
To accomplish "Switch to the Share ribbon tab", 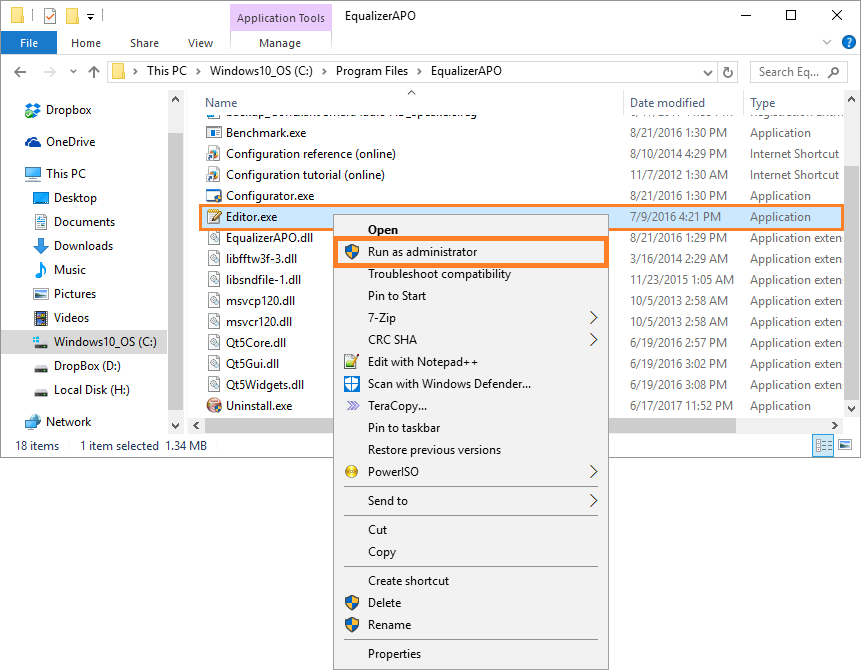I will (x=144, y=43).
